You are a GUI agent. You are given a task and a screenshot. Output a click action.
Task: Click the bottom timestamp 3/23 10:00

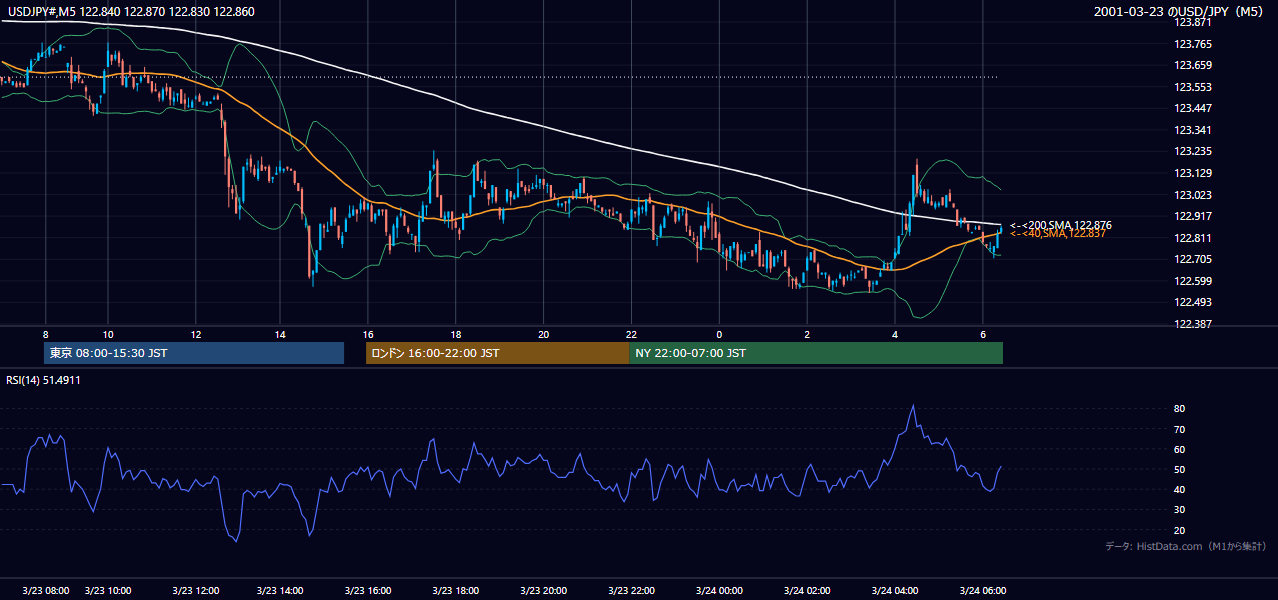click(108, 591)
